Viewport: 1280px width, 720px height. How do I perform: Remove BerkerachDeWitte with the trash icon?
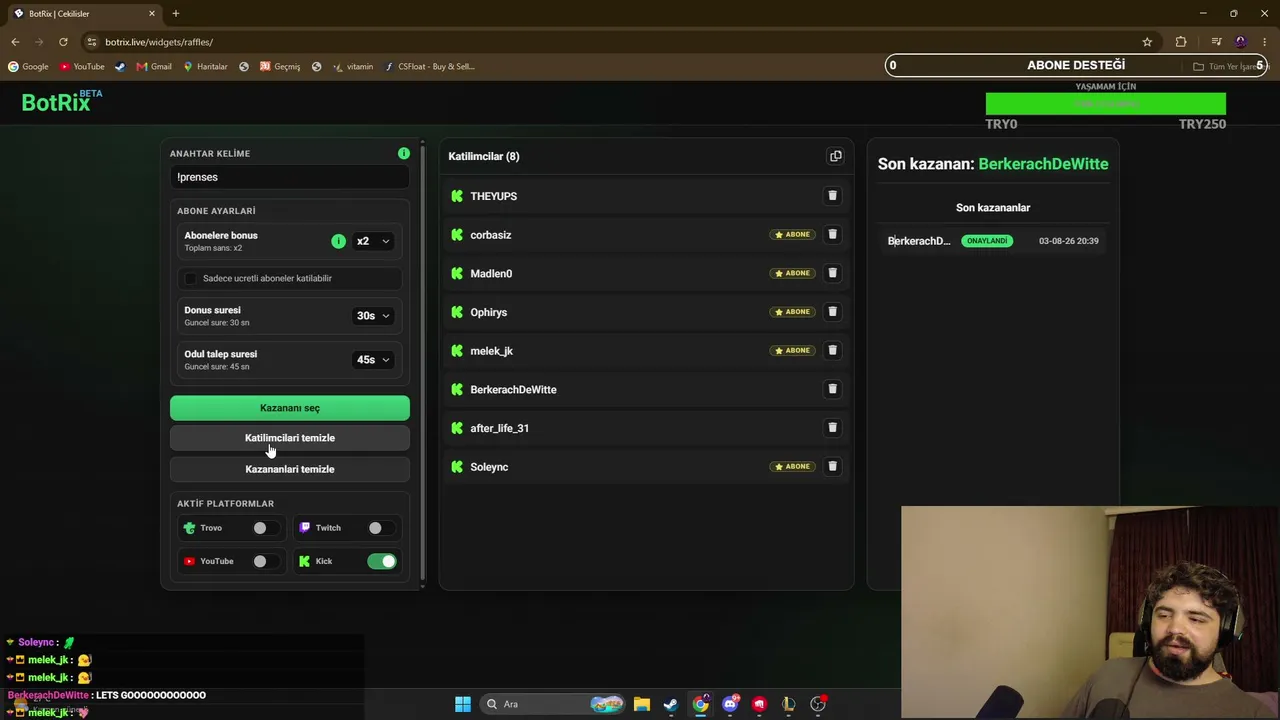click(832, 389)
